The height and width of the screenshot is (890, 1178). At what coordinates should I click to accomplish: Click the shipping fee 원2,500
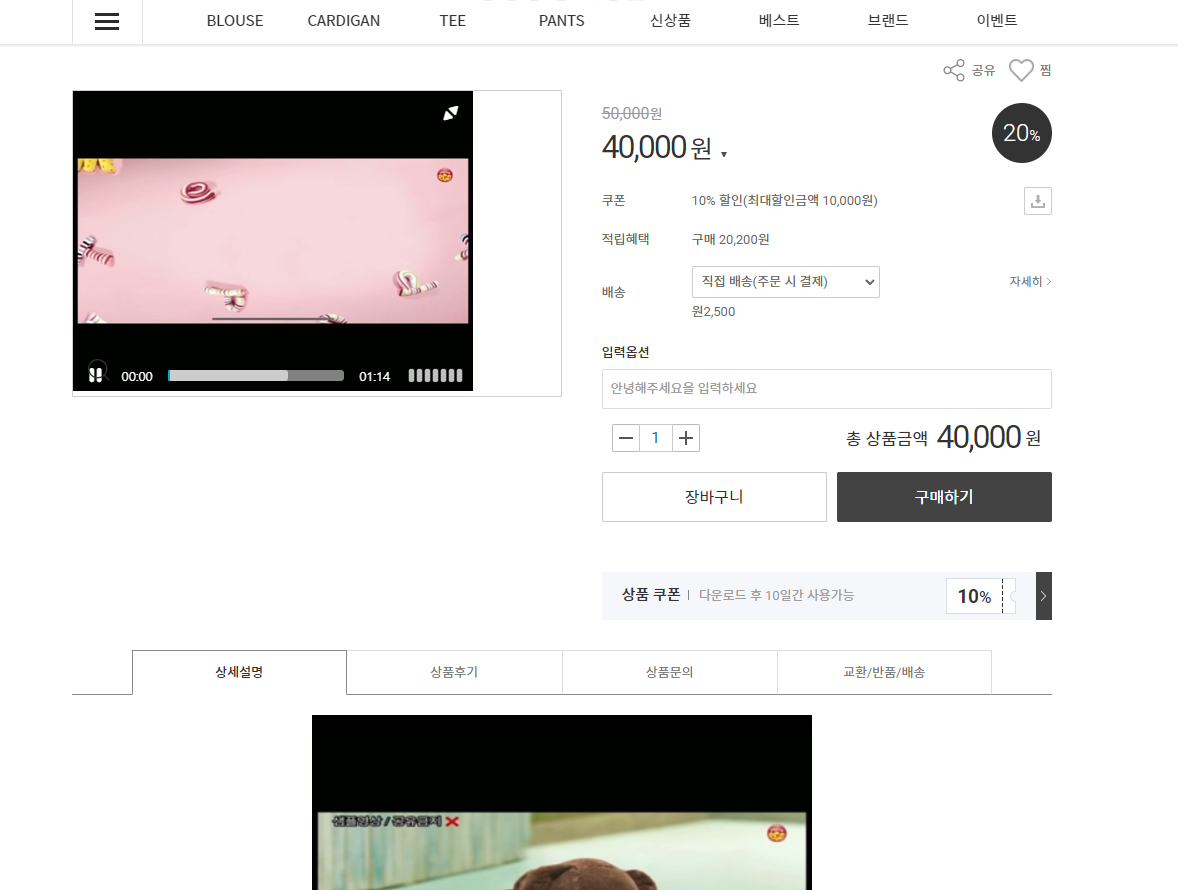(714, 312)
